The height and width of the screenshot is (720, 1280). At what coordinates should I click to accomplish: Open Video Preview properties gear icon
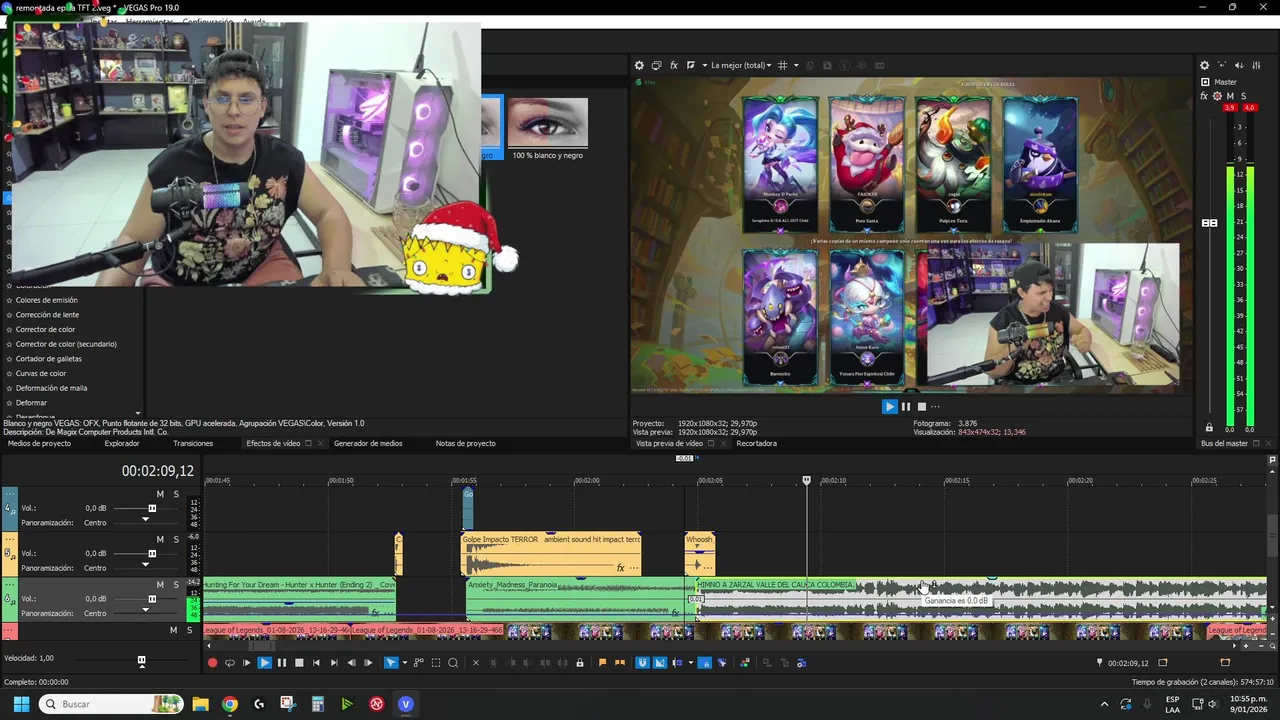click(x=639, y=65)
